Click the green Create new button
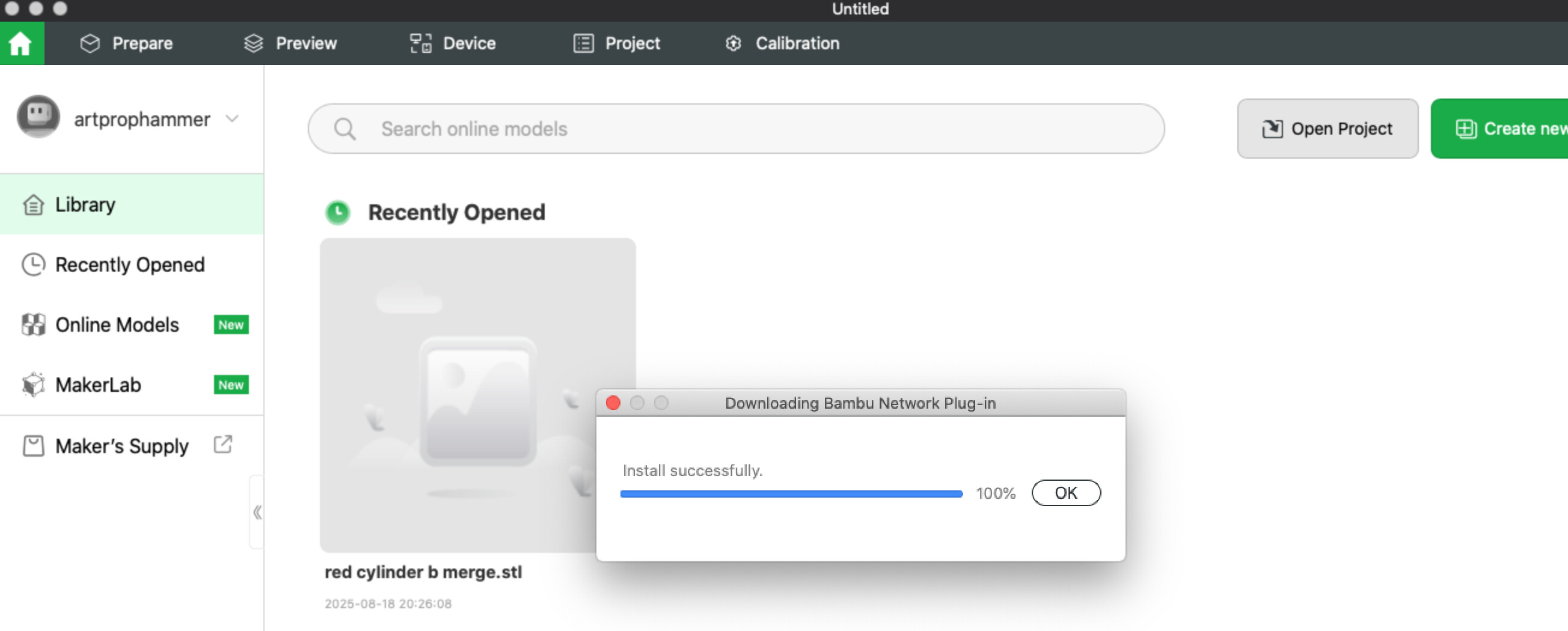The height and width of the screenshot is (631, 1568). point(1499,129)
